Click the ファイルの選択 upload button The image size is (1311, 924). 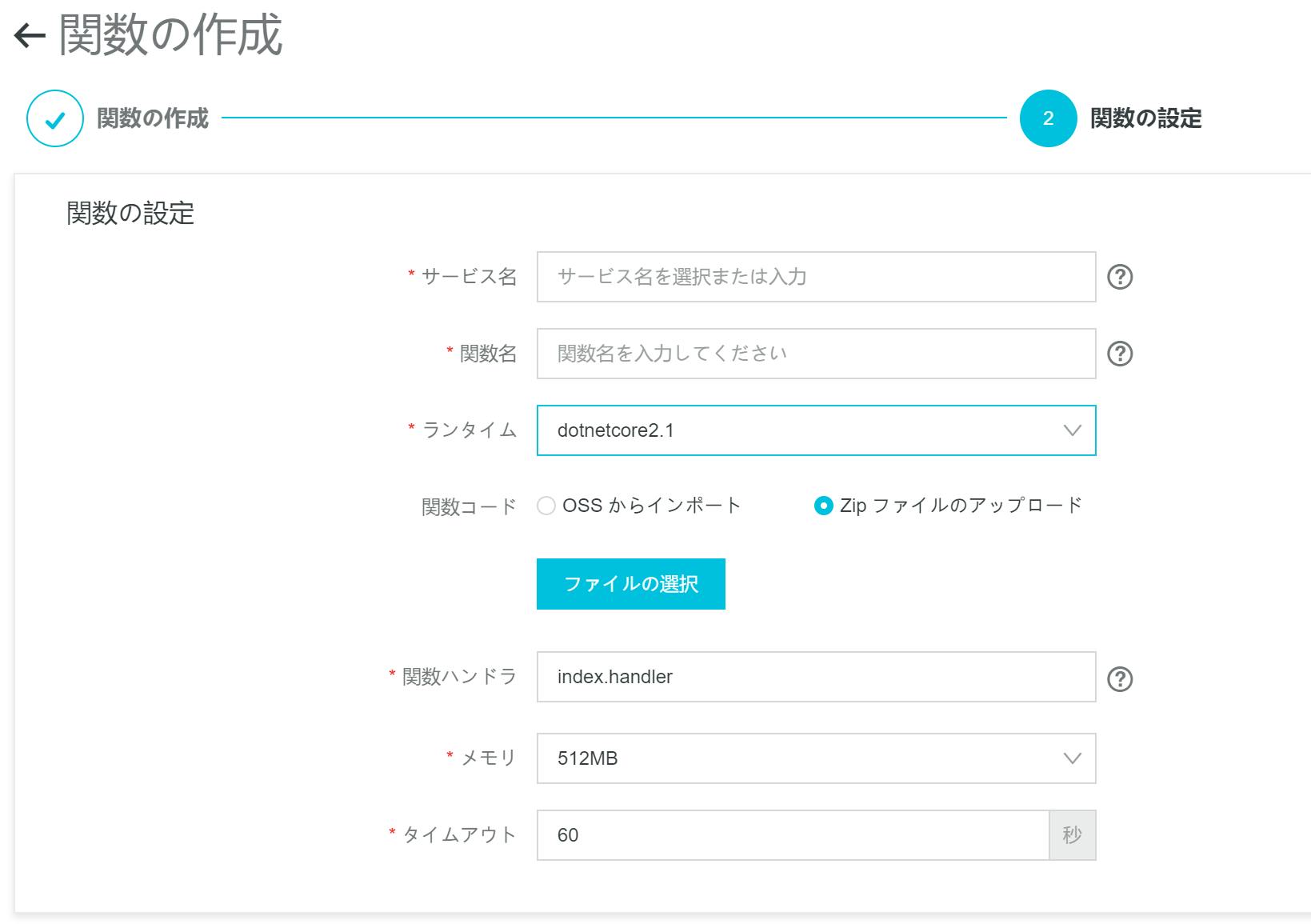[x=630, y=584]
